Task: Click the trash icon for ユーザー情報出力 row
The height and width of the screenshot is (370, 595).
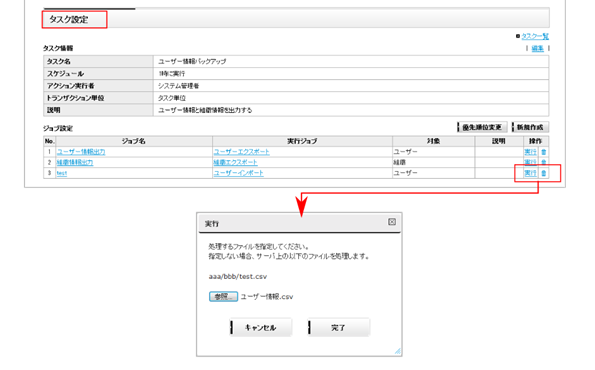Action: click(x=543, y=152)
